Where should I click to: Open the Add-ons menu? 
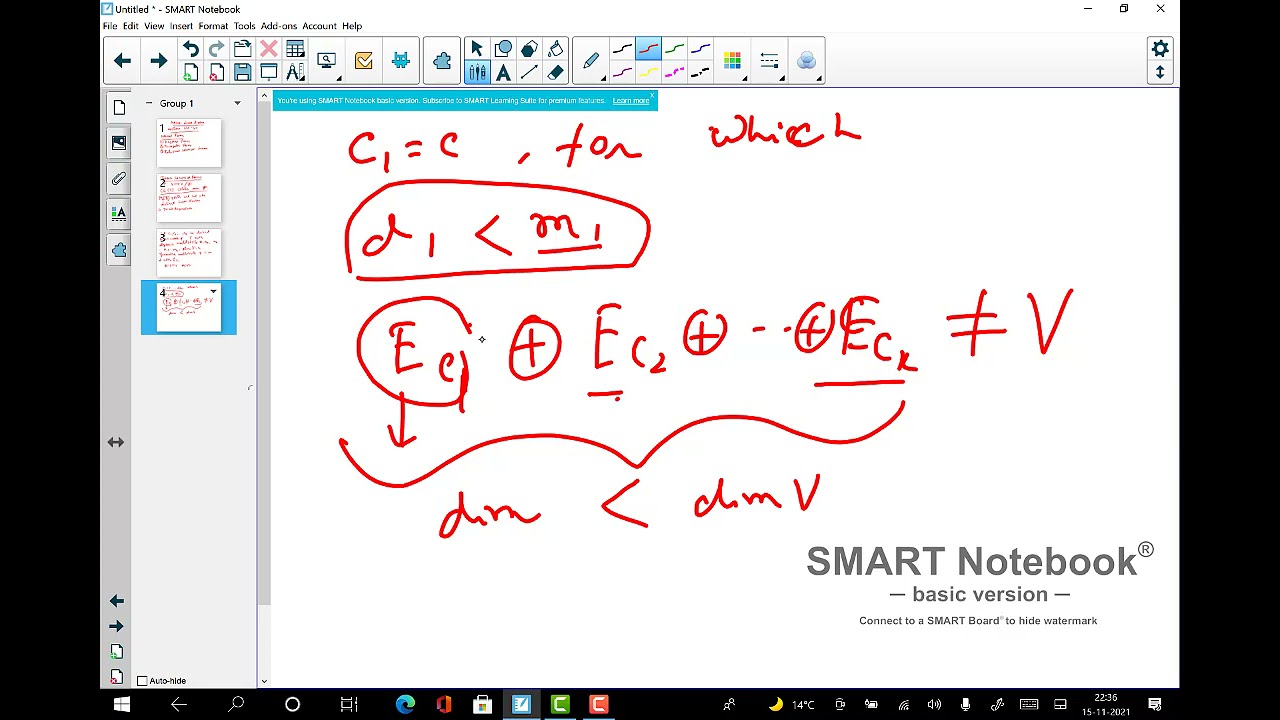click(279, 26)
